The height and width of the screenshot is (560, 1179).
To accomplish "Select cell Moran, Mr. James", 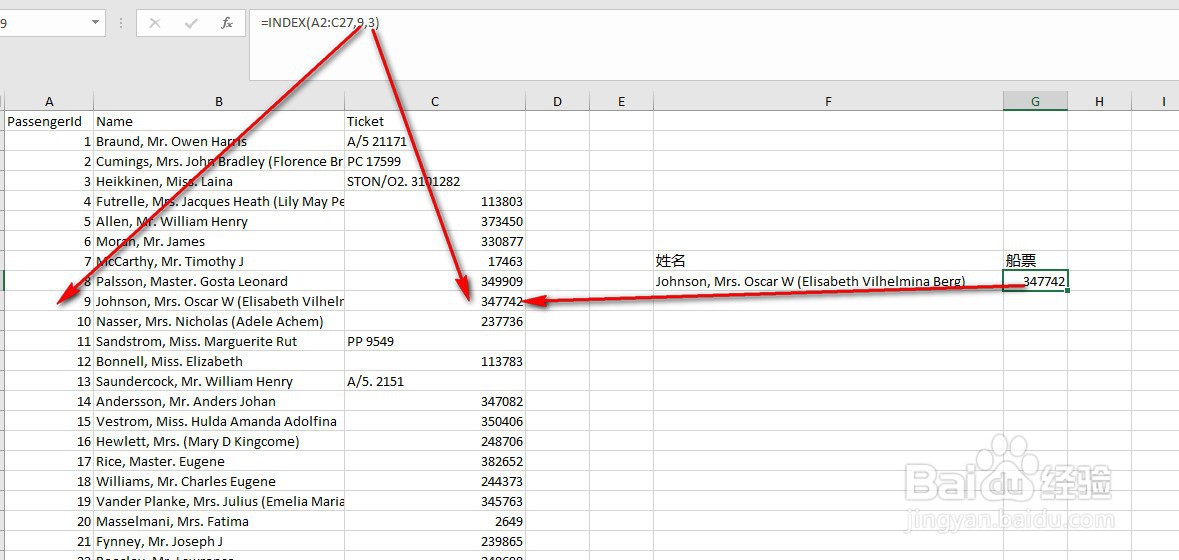I will (219, 241).
